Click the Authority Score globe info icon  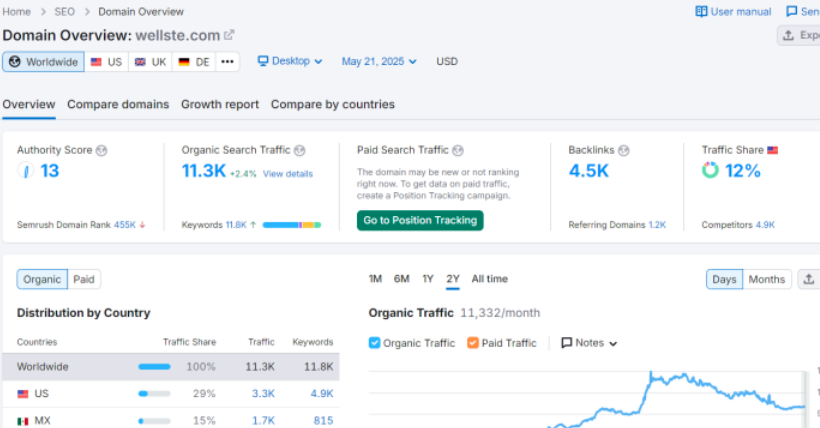pos(101,151)
